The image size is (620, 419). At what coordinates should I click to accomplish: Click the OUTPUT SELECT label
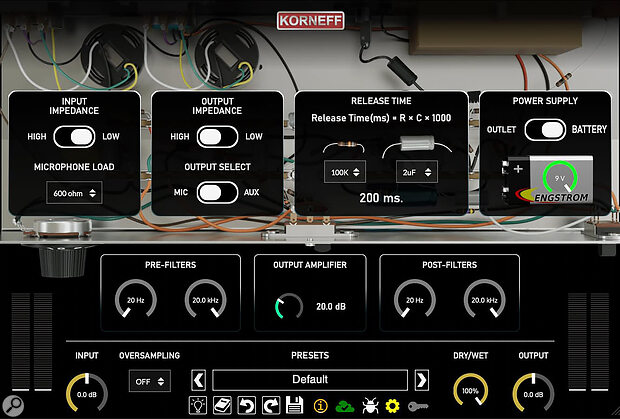pos(217,167)
